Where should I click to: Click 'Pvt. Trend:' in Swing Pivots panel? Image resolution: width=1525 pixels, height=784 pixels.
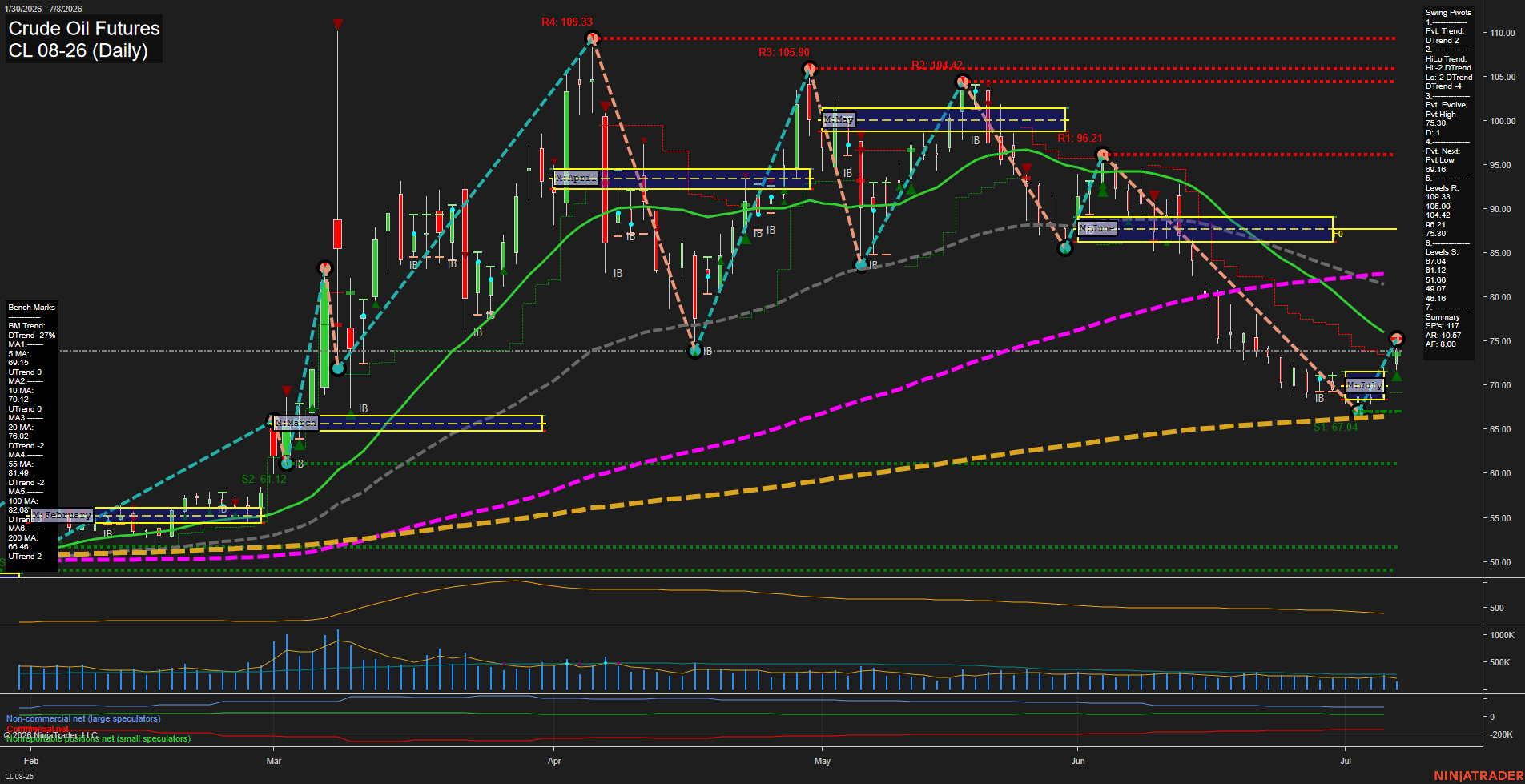[x=1445, y=31]
